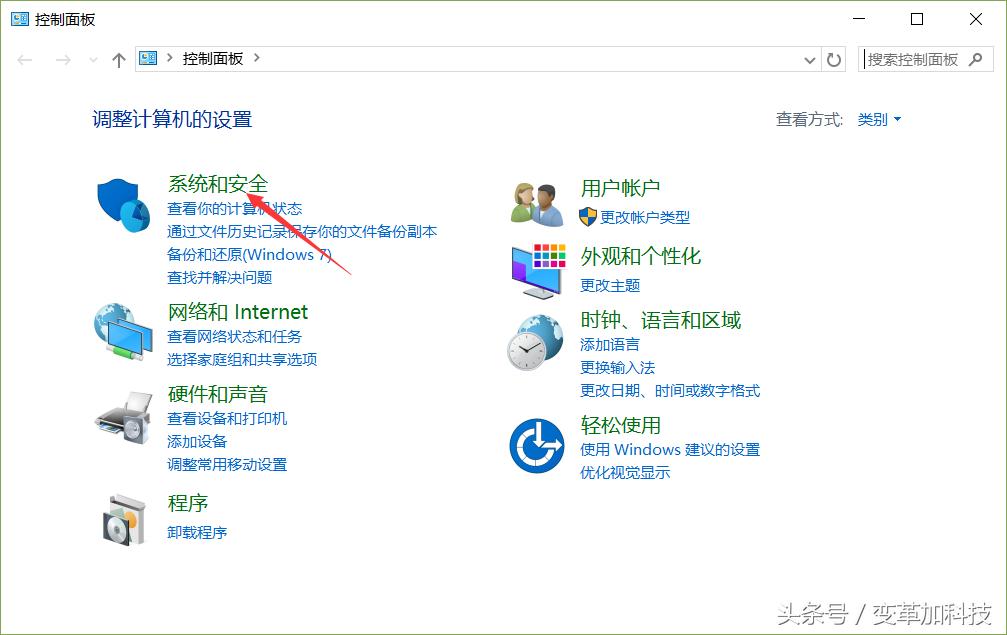Click 更换输入法 link

[618, 368]
